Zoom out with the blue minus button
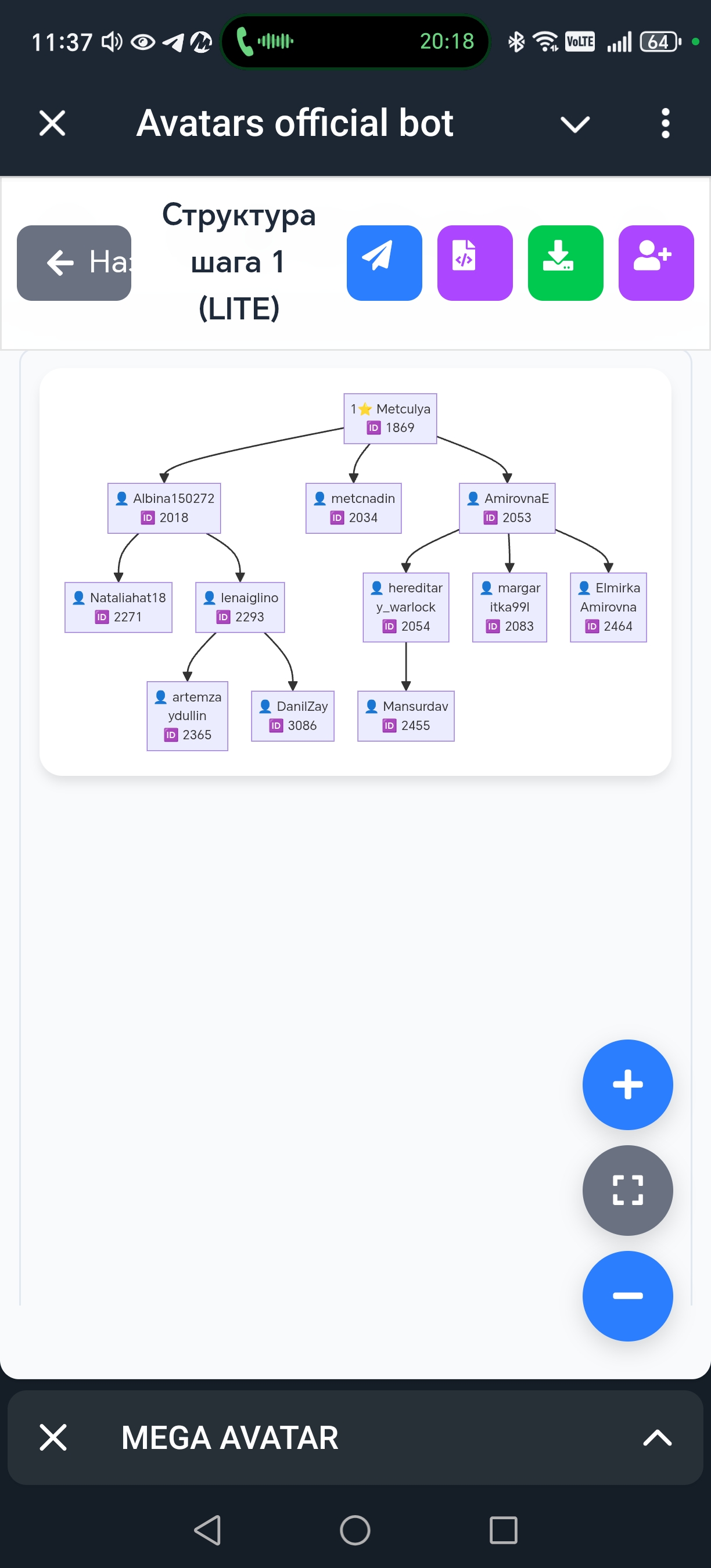711x1568 pixels. point(627,1295)
